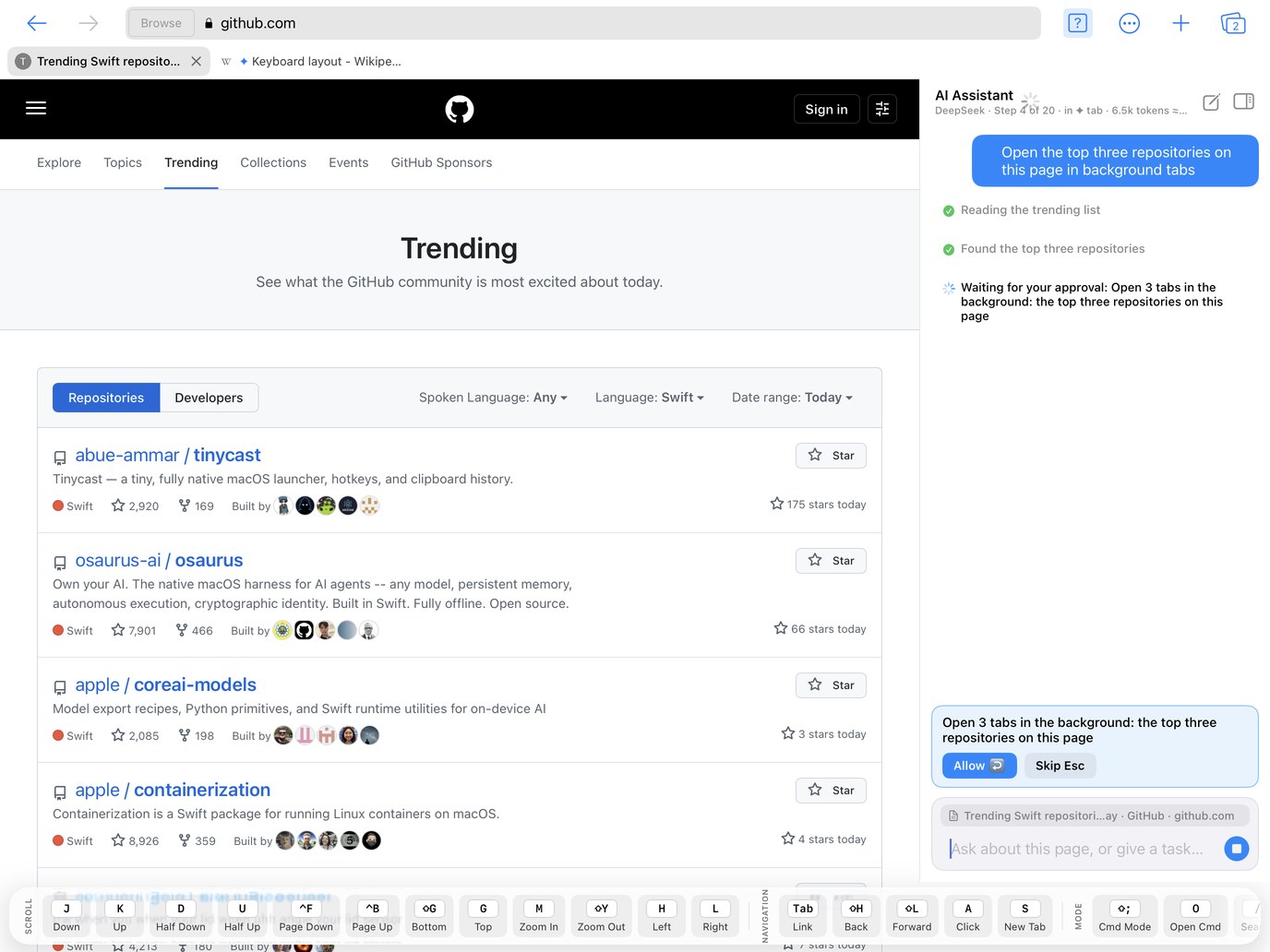The width and height of the screenshot is (1270, 952).
Task: Click stargazers count 8,926 for containerization
Action: [135, 840]
